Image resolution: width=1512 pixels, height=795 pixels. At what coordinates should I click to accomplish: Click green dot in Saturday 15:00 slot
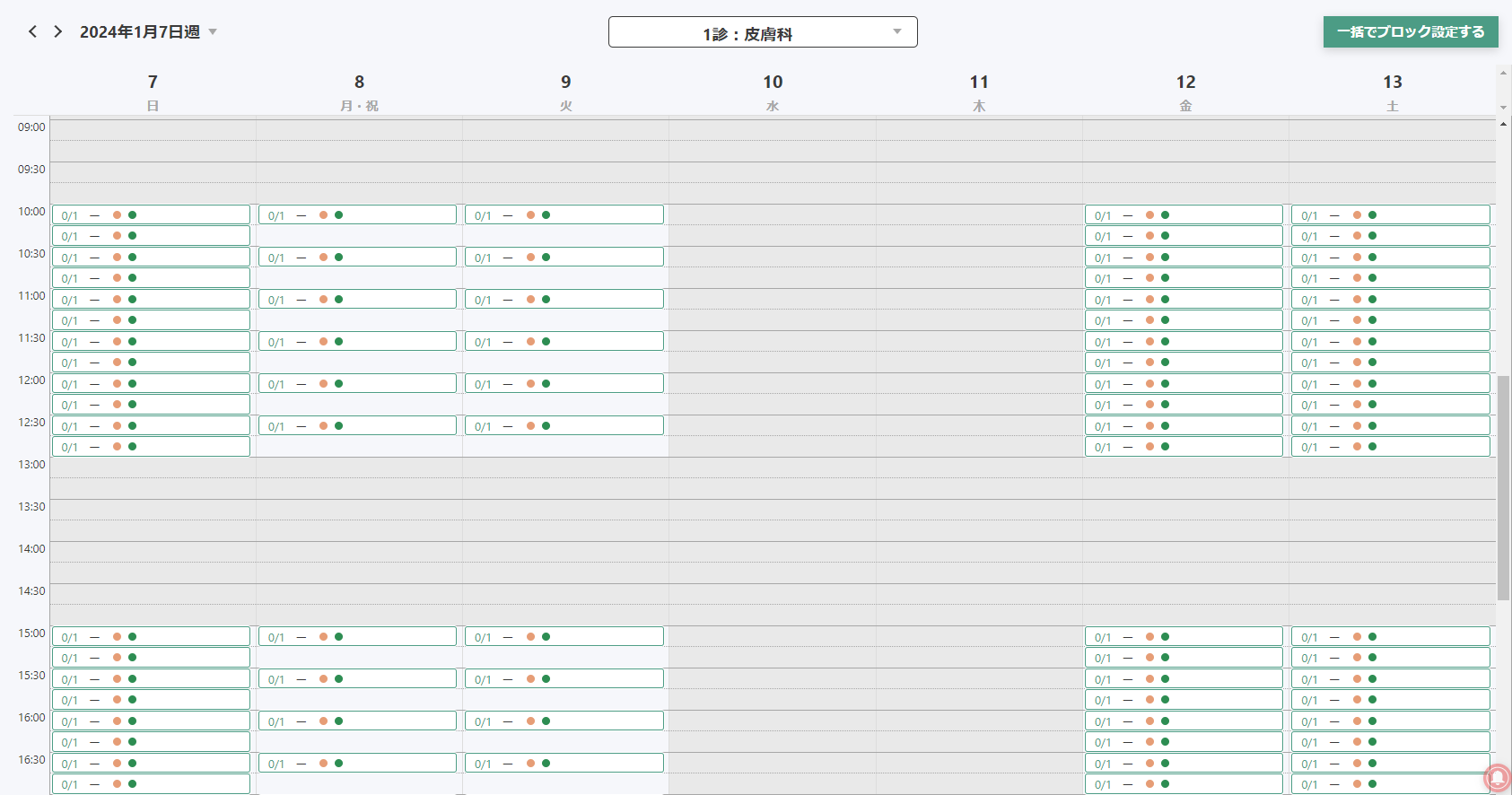coord(1372,636)
